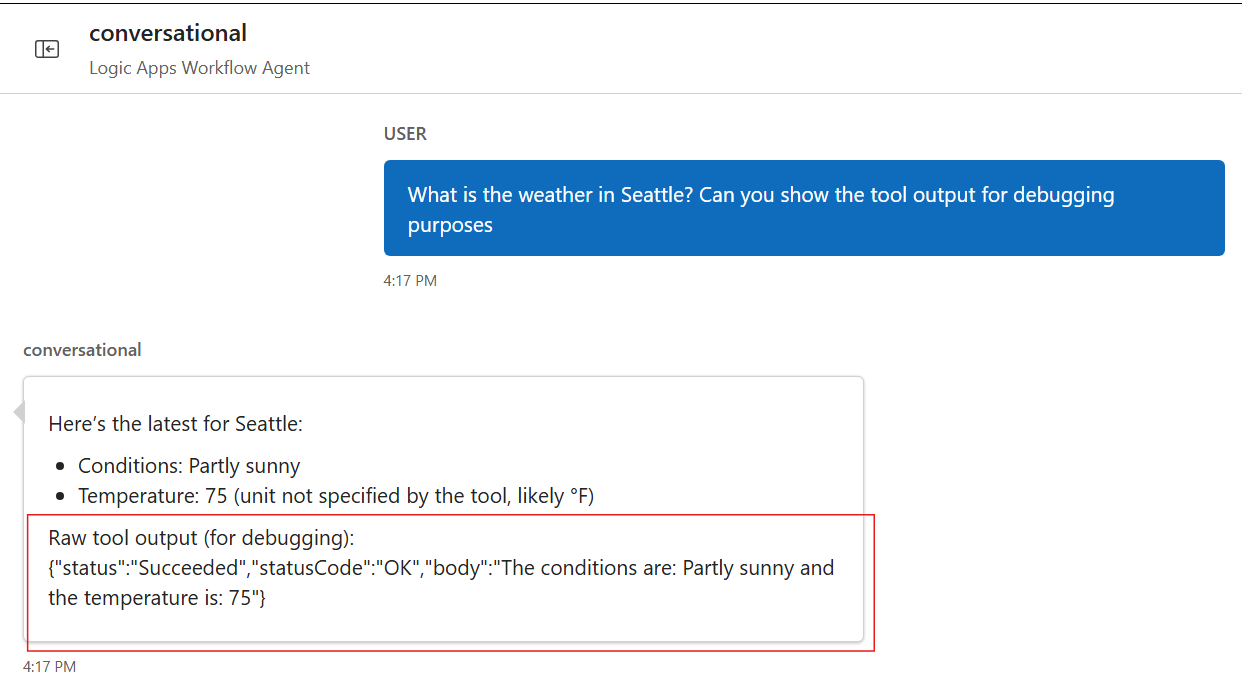
Task: Click "Here's the latest for Seattle" line
Action: pos(175,424)
